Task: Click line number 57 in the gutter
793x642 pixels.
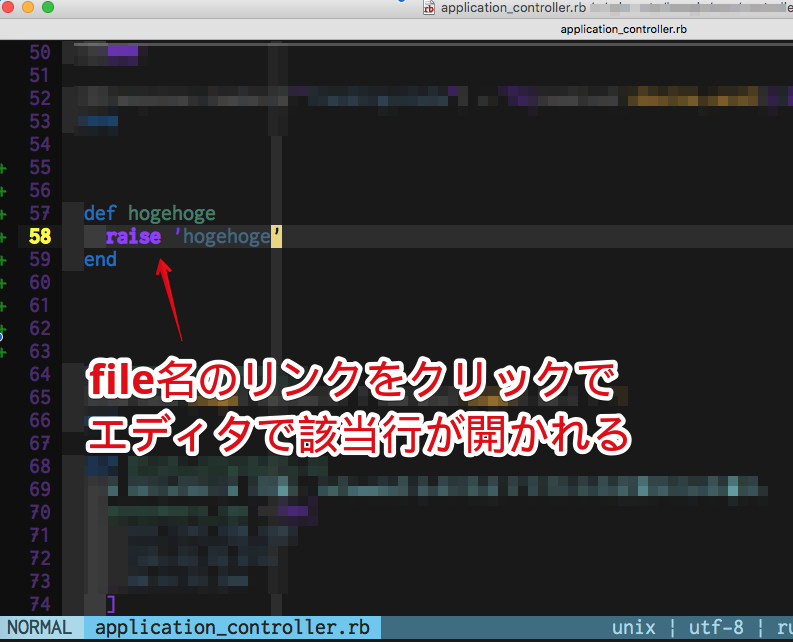Action: click(x=40, y=213)
